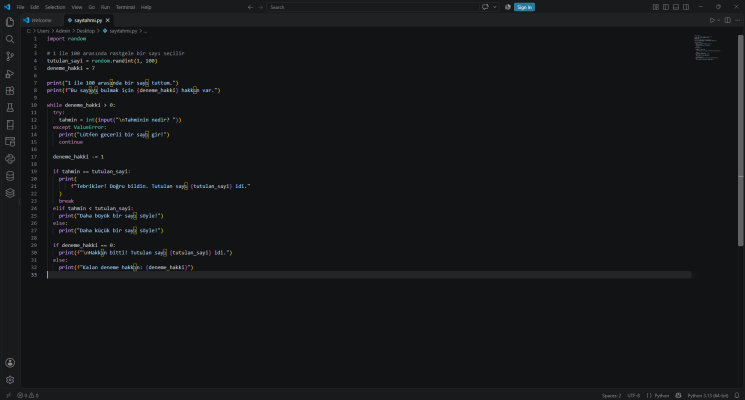Open the File menu
Image resolution: width=745 pixels, height=400 pixels.
(x=20, y=7)
